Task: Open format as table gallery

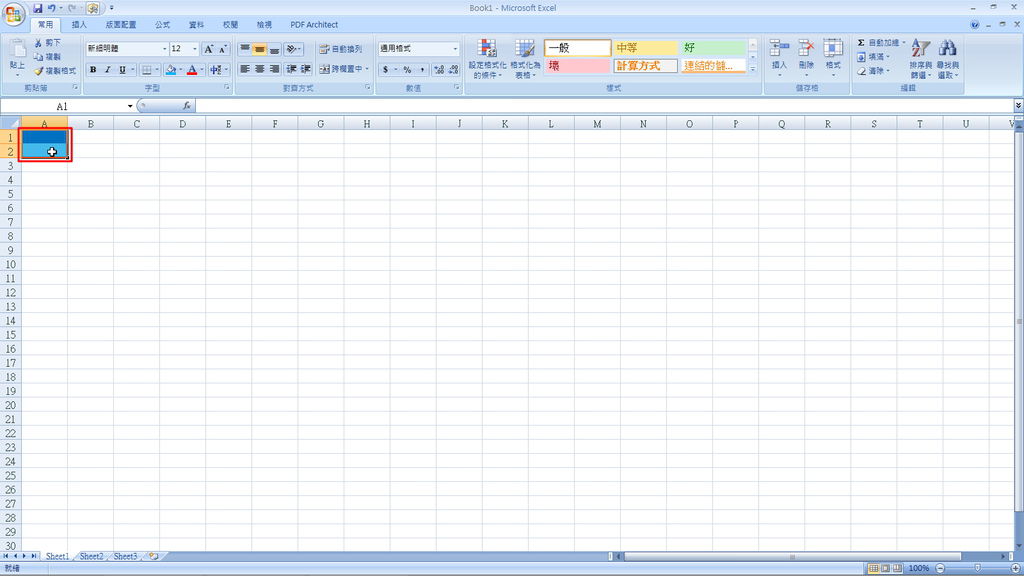Action: point(525,59)
